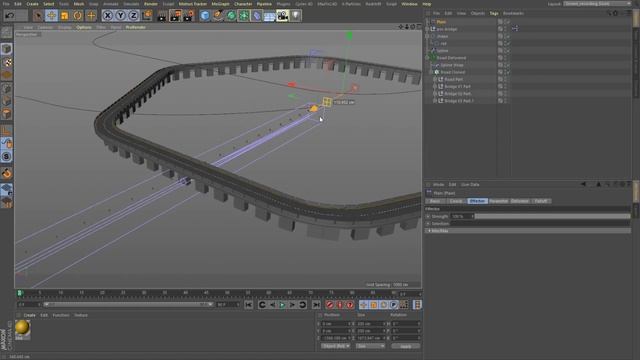
Task: Click the Locked Workplane icon
Action: tap(7, 189)
